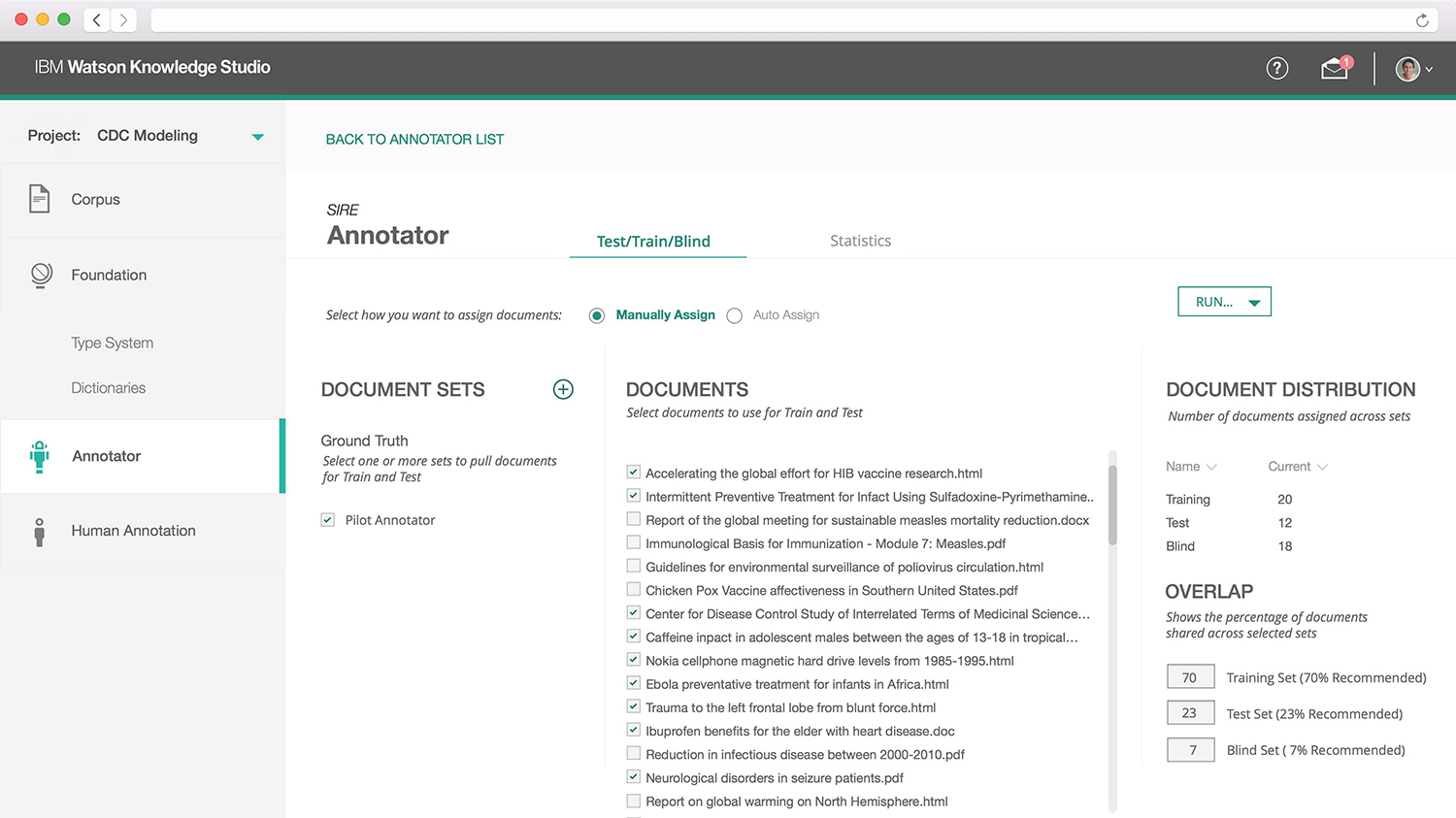Click the Training count value 20
The image size is (1456, 818).
1285,499
